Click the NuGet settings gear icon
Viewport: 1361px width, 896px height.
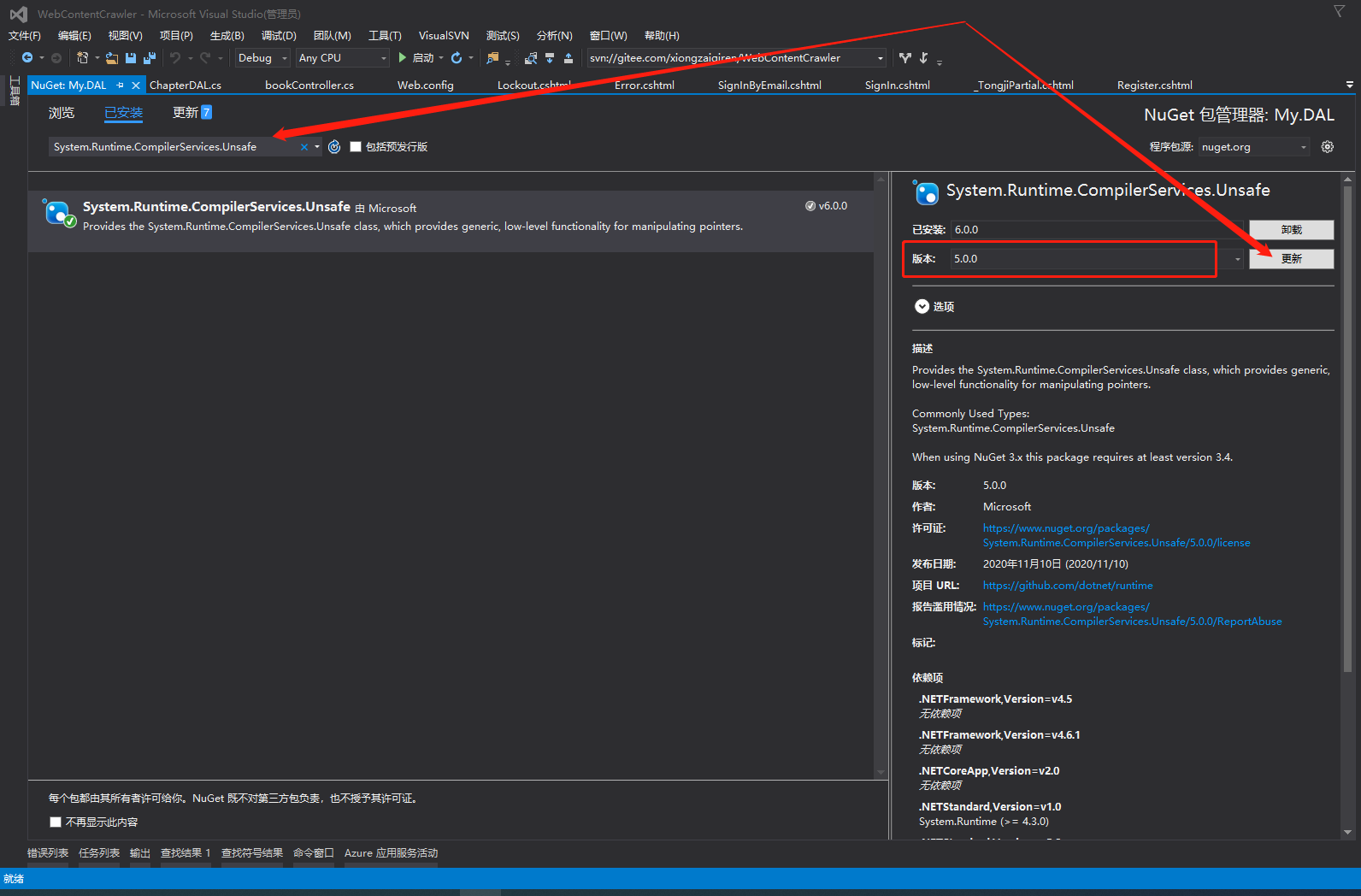click(1328, 147)
